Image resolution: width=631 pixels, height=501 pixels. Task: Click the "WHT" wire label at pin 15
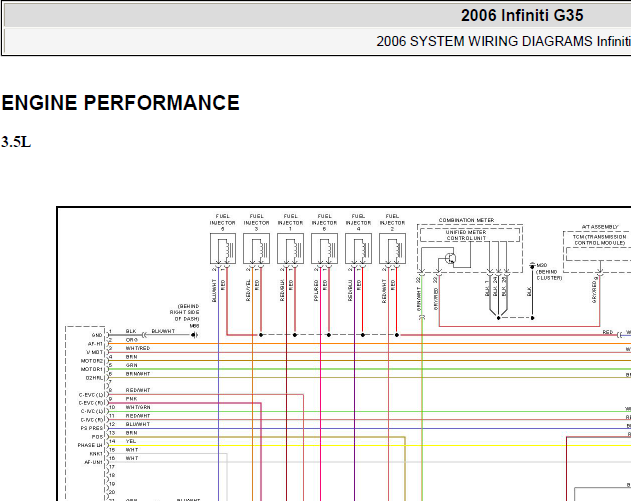click(132, 450)
